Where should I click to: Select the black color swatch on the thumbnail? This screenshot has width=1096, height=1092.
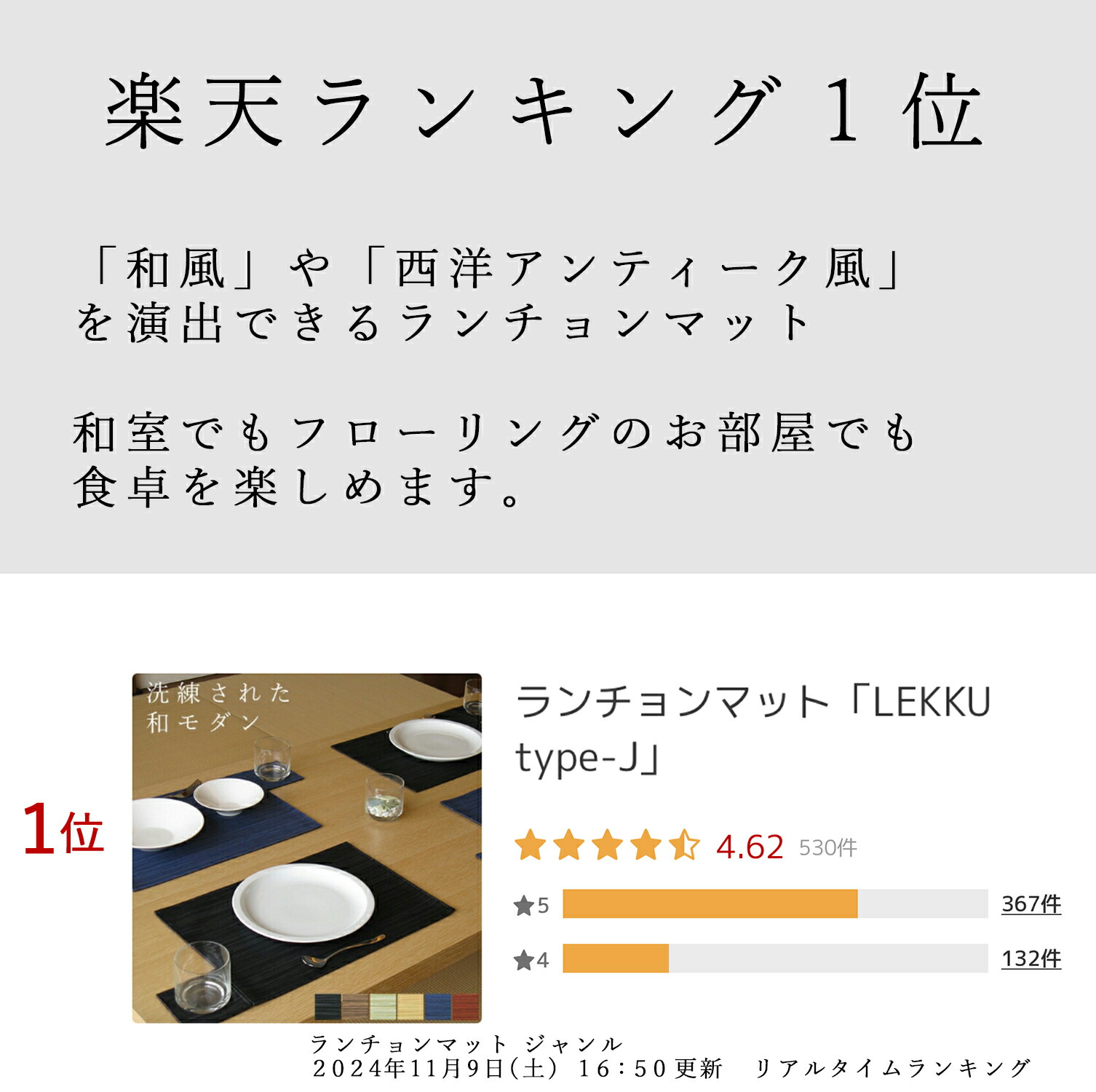pos(327,1008)
